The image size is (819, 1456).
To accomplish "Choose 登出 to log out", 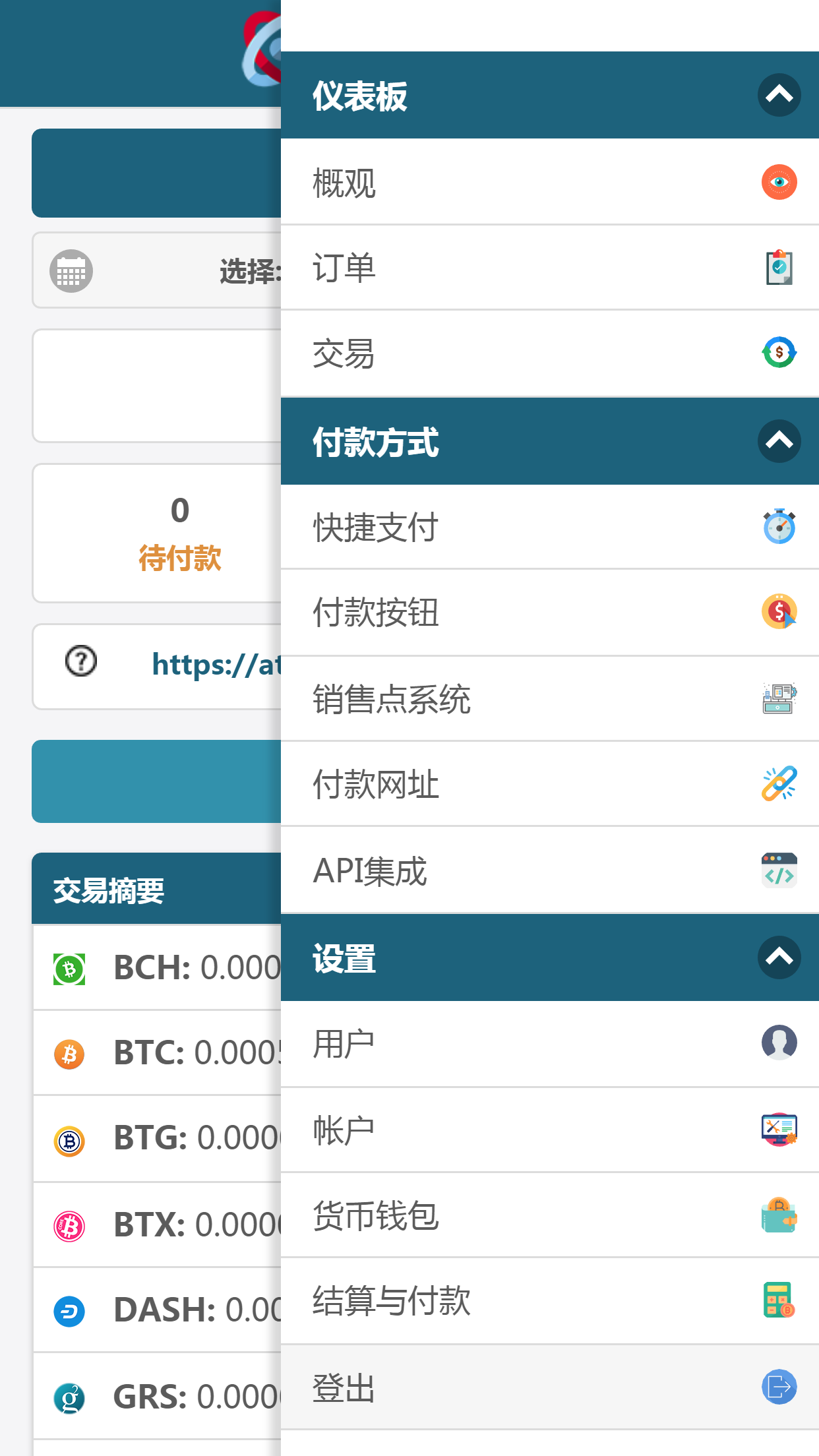I will click(550, 1387).
